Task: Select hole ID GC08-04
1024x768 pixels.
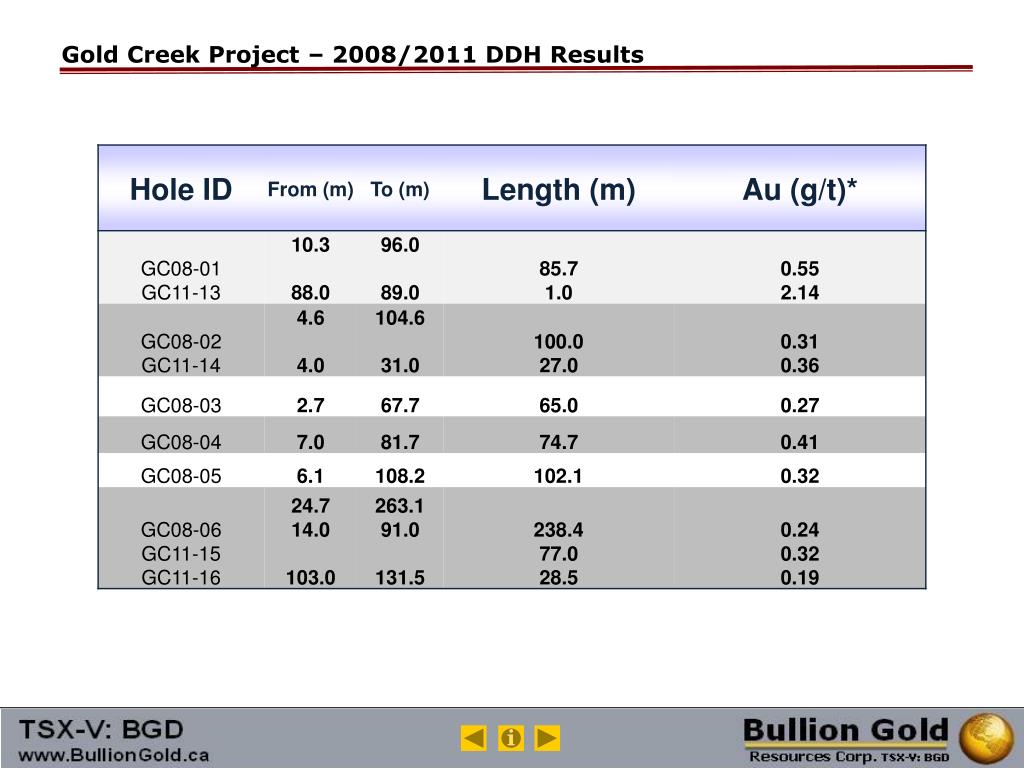Action: click(x=181, y=442)
